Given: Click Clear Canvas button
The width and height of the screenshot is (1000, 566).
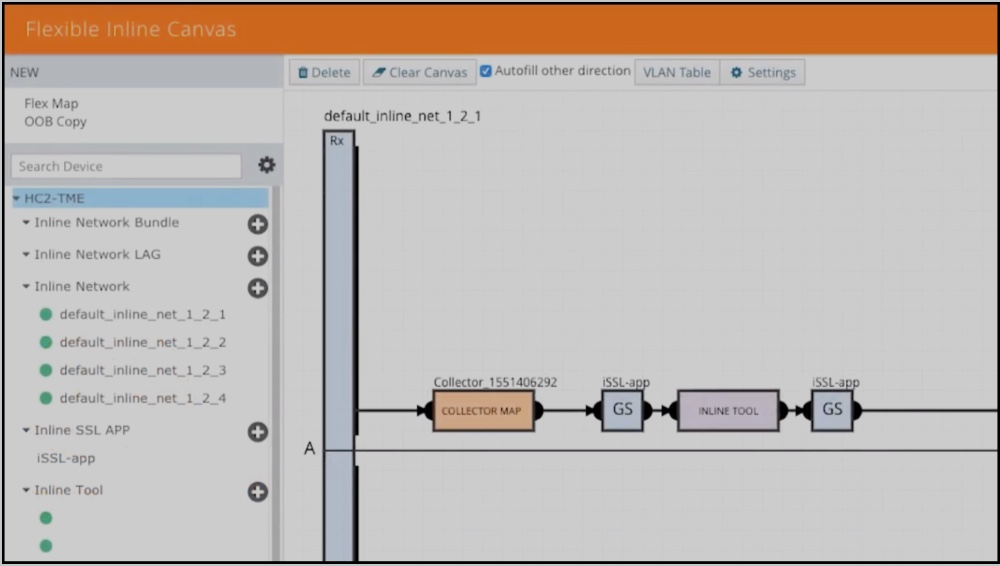Looking at the screenshot, I should click(420, 73).
